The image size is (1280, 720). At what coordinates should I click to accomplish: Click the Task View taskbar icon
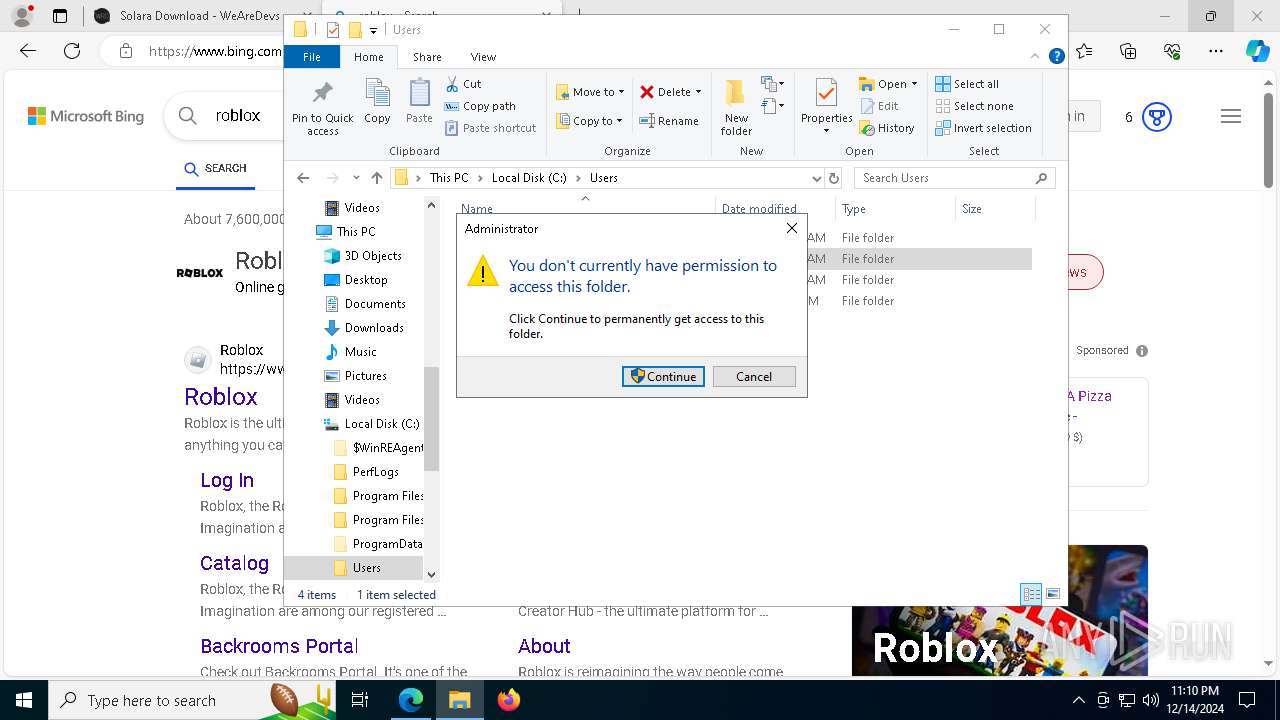(360, 700)
